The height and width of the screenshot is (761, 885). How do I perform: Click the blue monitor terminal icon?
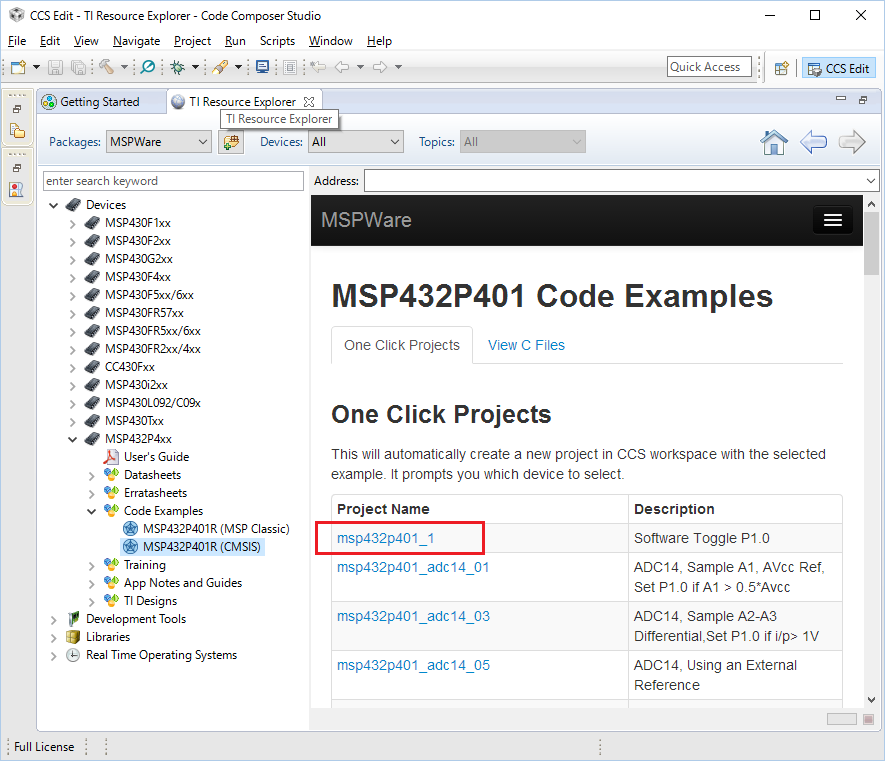[262, 67]
